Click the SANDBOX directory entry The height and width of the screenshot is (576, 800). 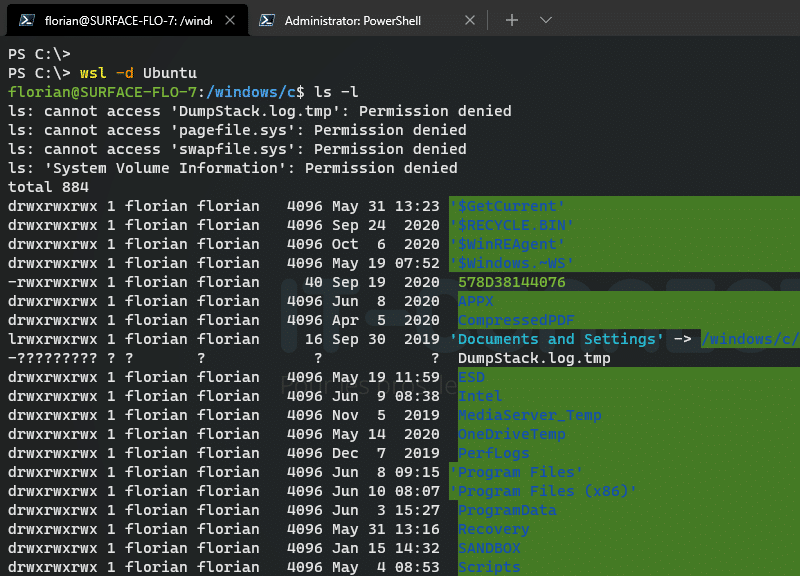pyautogui.click(x=489, y=548)
